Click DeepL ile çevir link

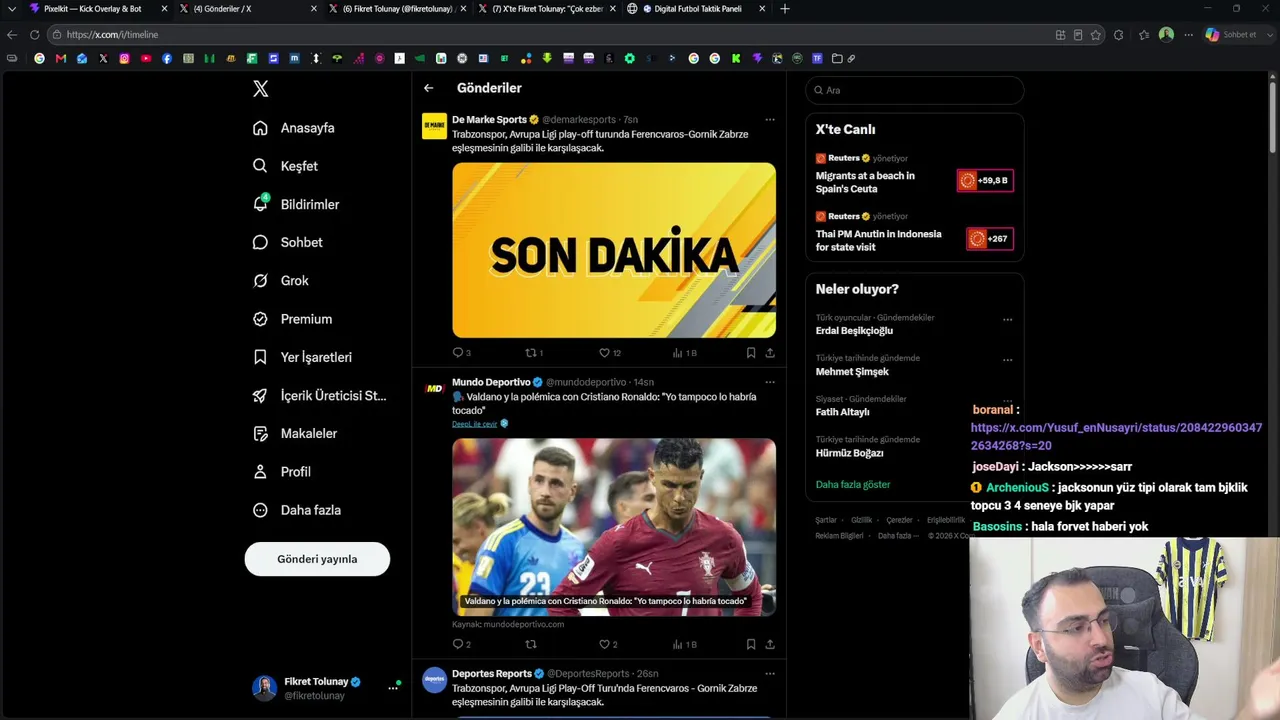[474, 424]
